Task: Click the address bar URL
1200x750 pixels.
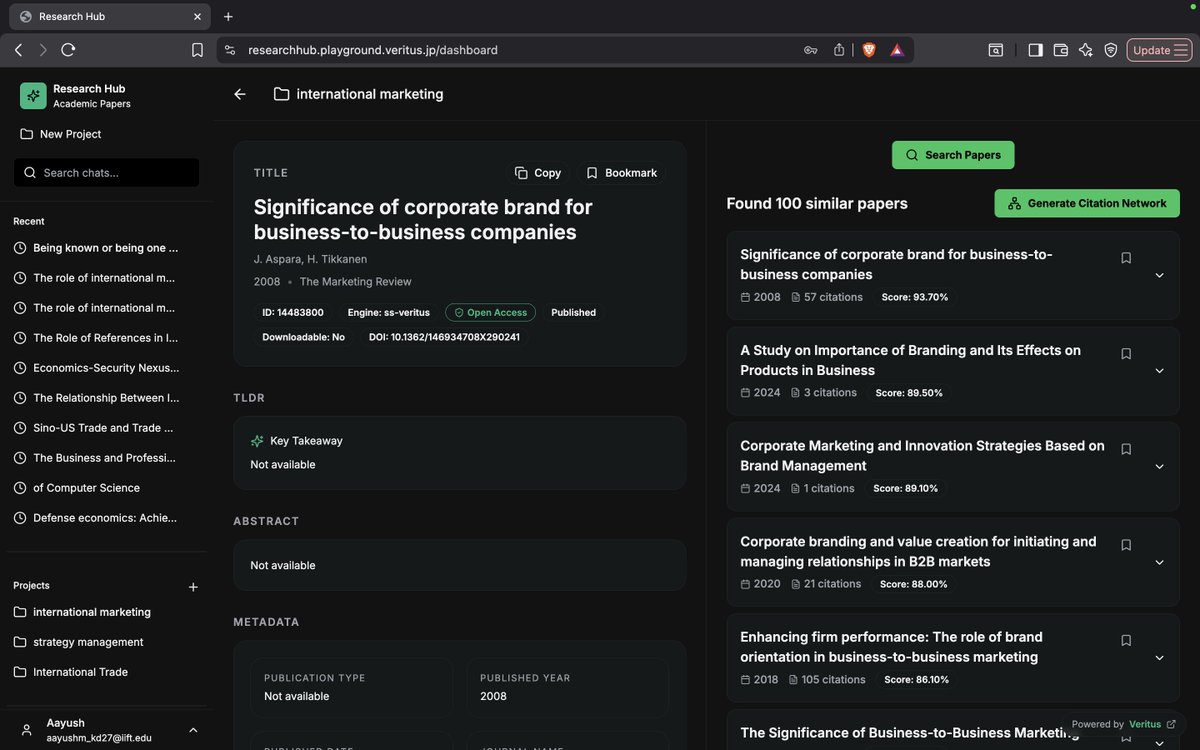Action: (x=372, y=50)
